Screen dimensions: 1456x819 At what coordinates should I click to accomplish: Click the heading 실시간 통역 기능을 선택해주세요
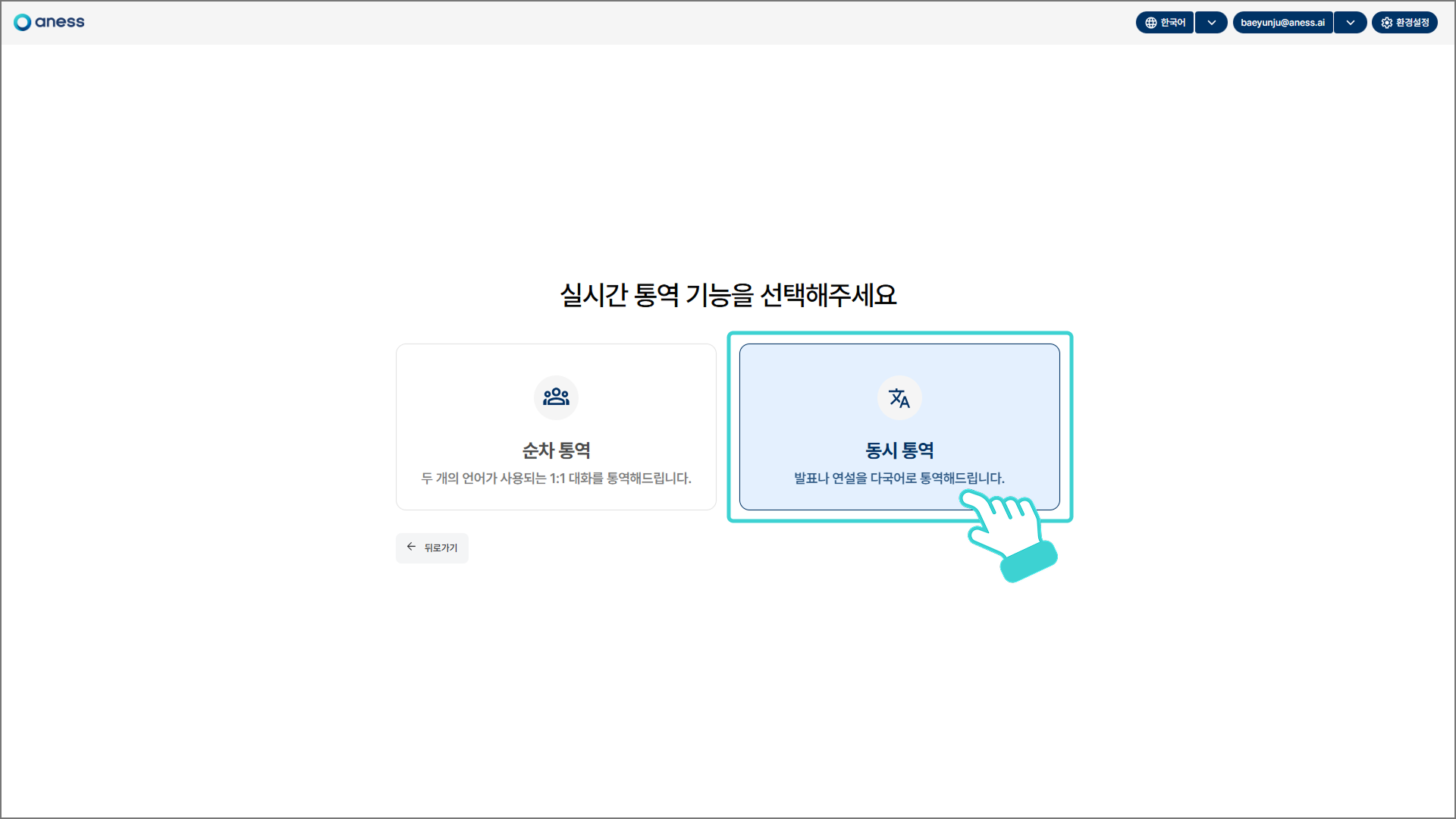pos(728,295)
